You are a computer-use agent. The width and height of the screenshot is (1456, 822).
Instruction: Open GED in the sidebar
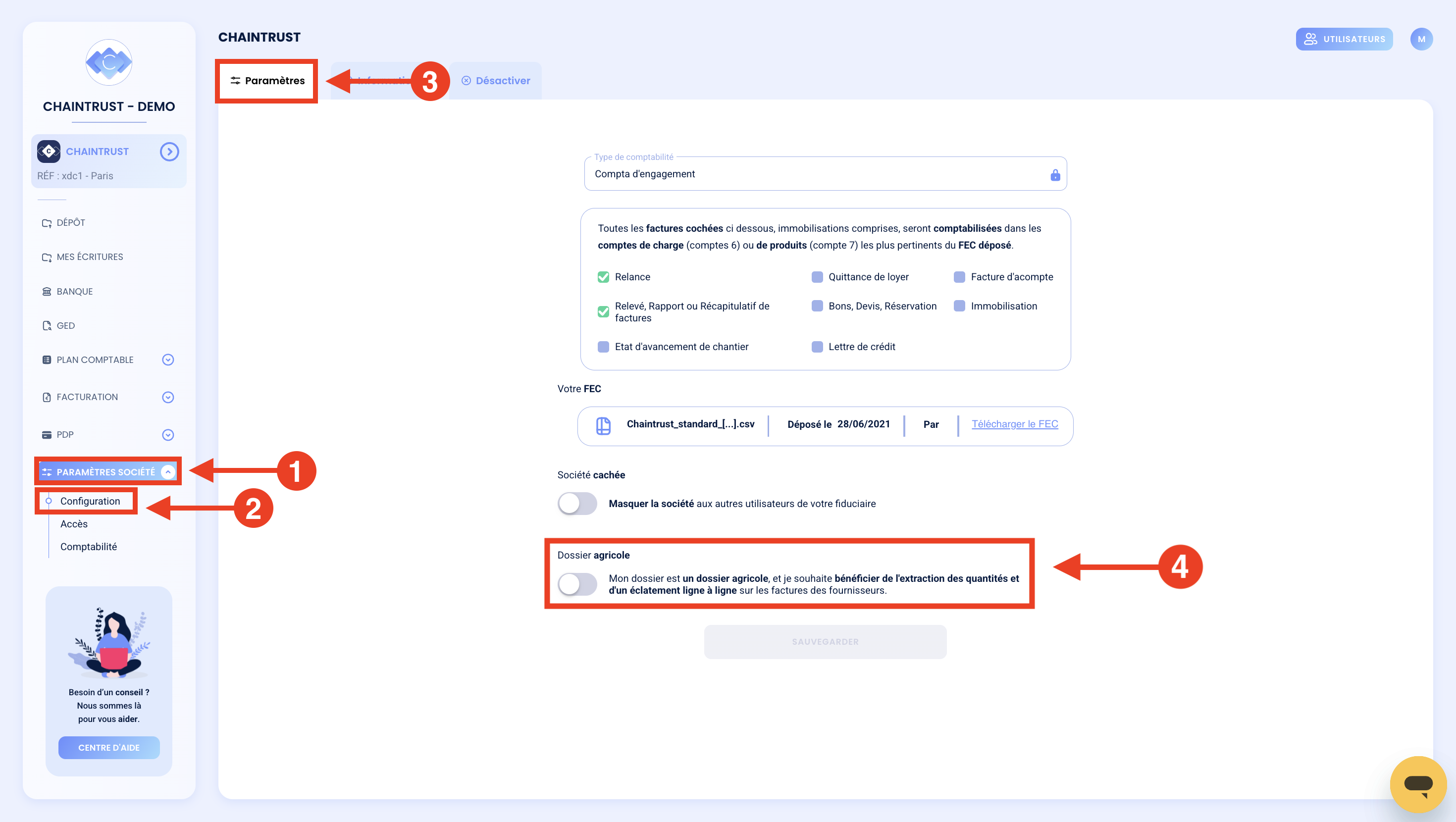[x=65, y=326]
